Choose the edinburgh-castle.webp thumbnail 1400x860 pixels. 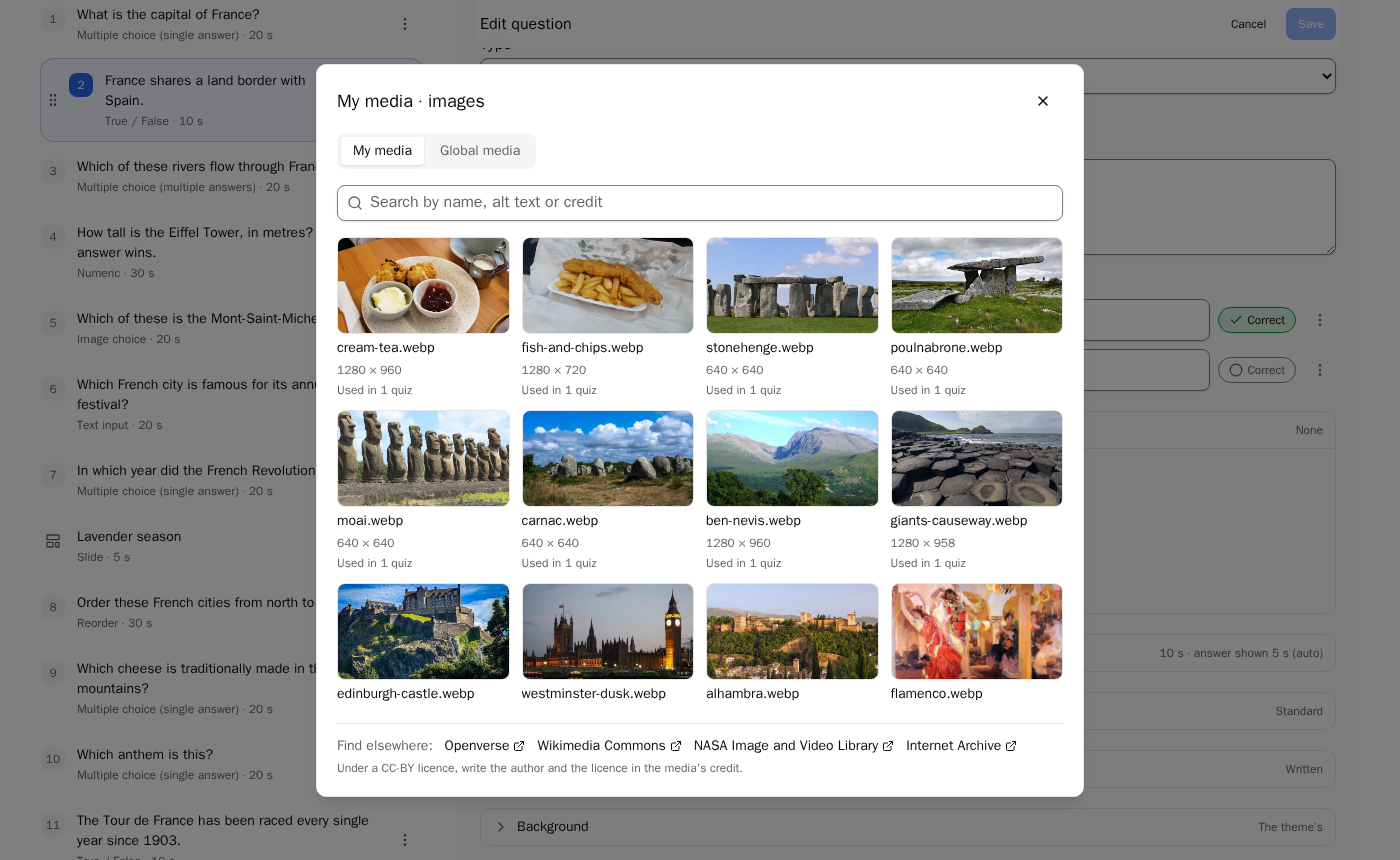[x=423, y=632]
